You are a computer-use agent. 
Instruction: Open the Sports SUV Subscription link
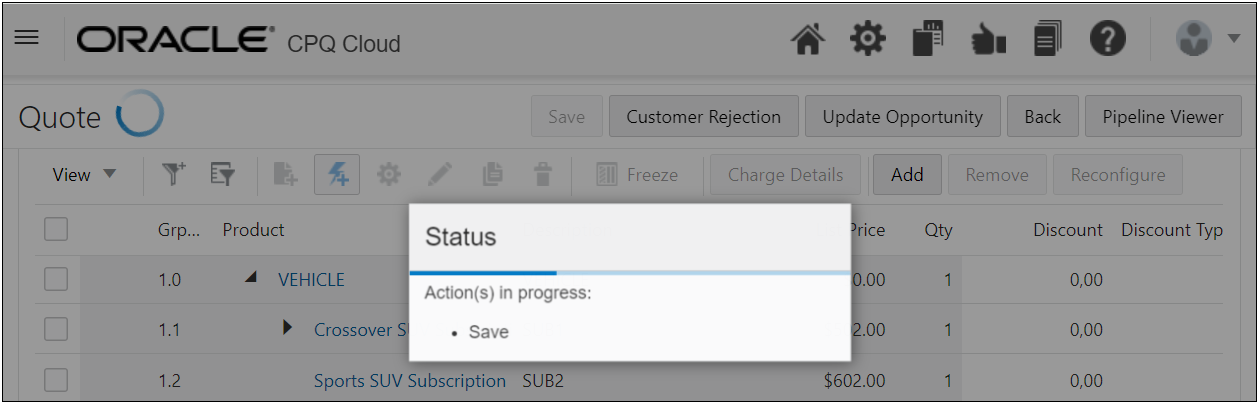[410, 380]
